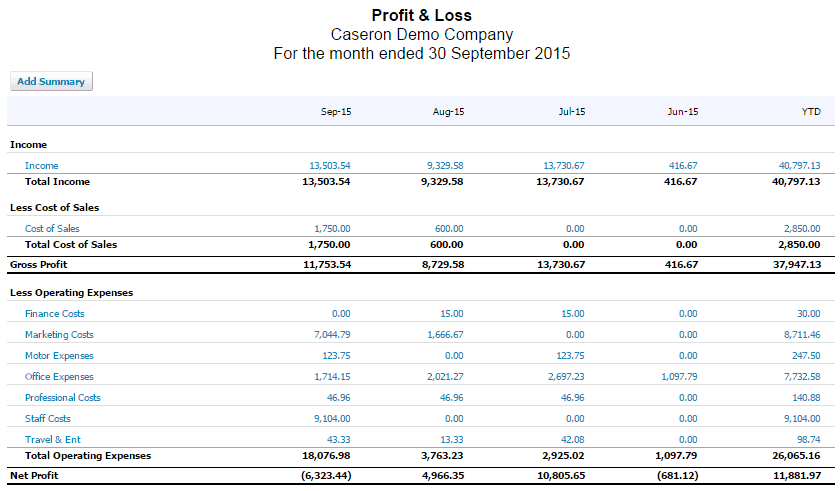Click Sep-15 Marketing Costs value 7,044.79

332,335
